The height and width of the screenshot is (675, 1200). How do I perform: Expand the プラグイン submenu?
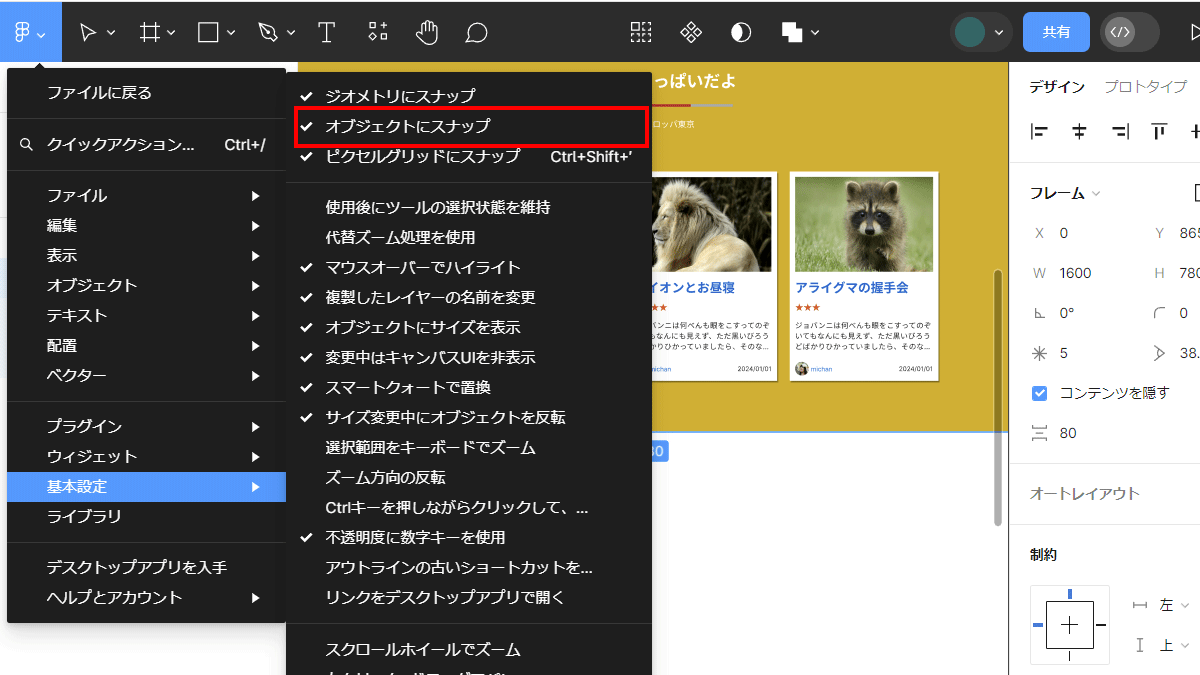pyautogui.click(x=147, y=426)
